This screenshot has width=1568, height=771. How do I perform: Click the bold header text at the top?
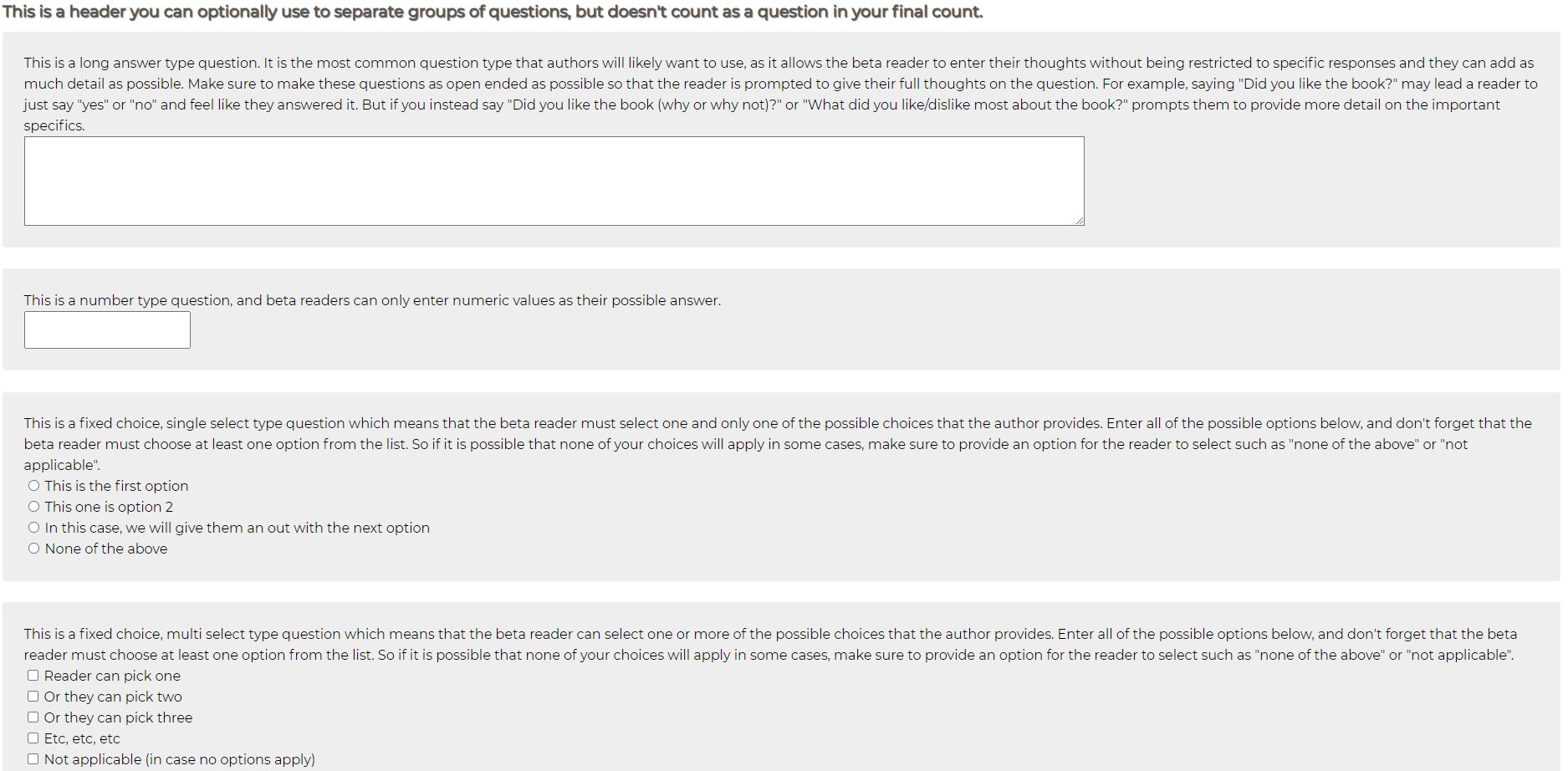click(x=492, y=12)
